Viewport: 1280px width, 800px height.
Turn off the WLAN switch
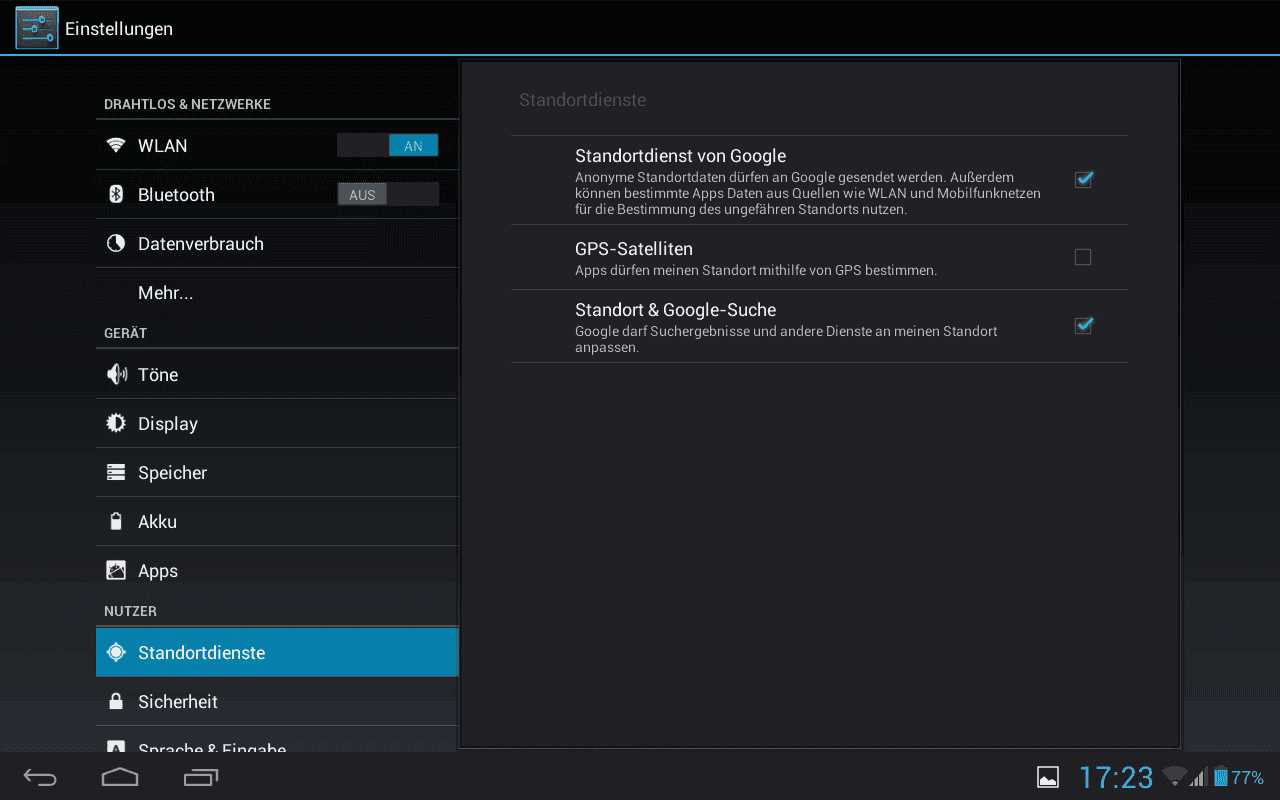click(x=388, y=146)
